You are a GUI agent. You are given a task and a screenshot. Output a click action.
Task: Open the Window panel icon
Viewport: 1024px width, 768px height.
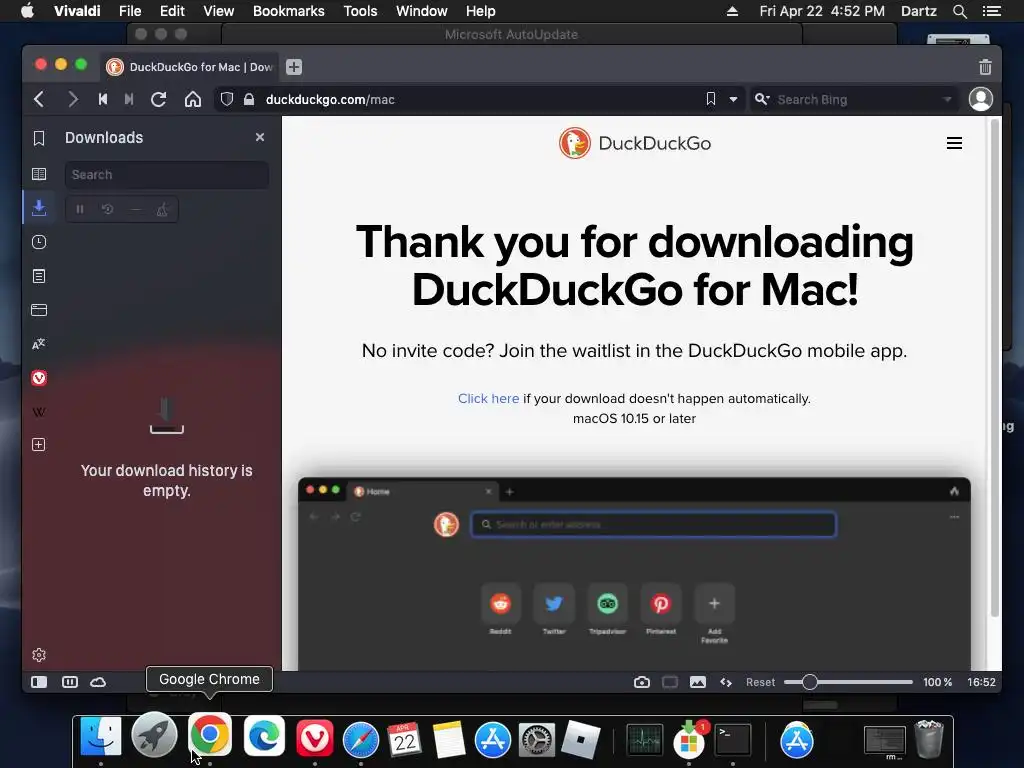(x=39, y=310)
